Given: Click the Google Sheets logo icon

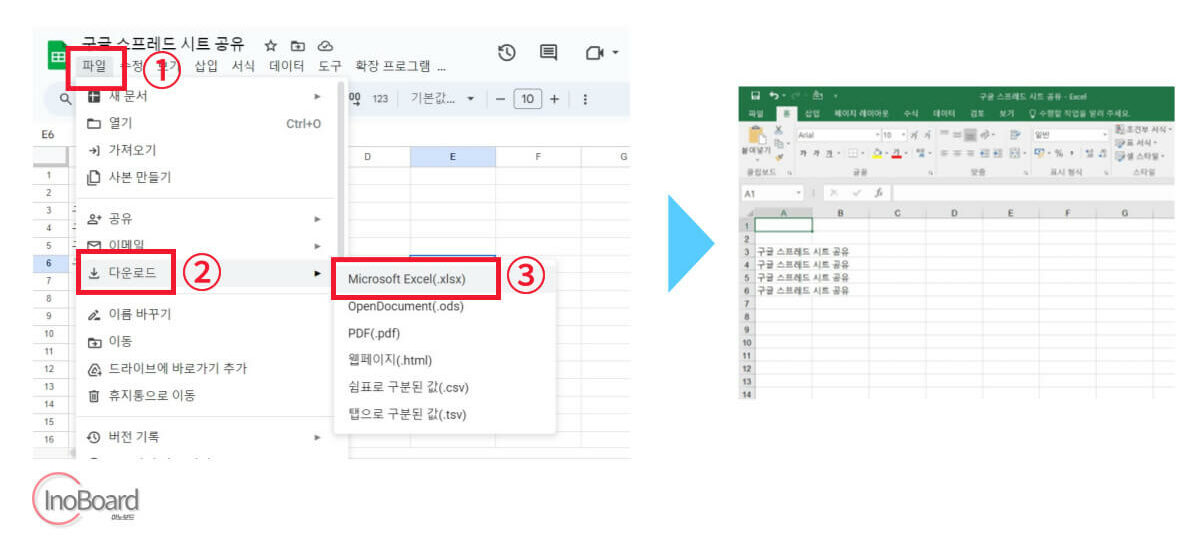Looking at the screenshot, I should click(x=57, y=56).
